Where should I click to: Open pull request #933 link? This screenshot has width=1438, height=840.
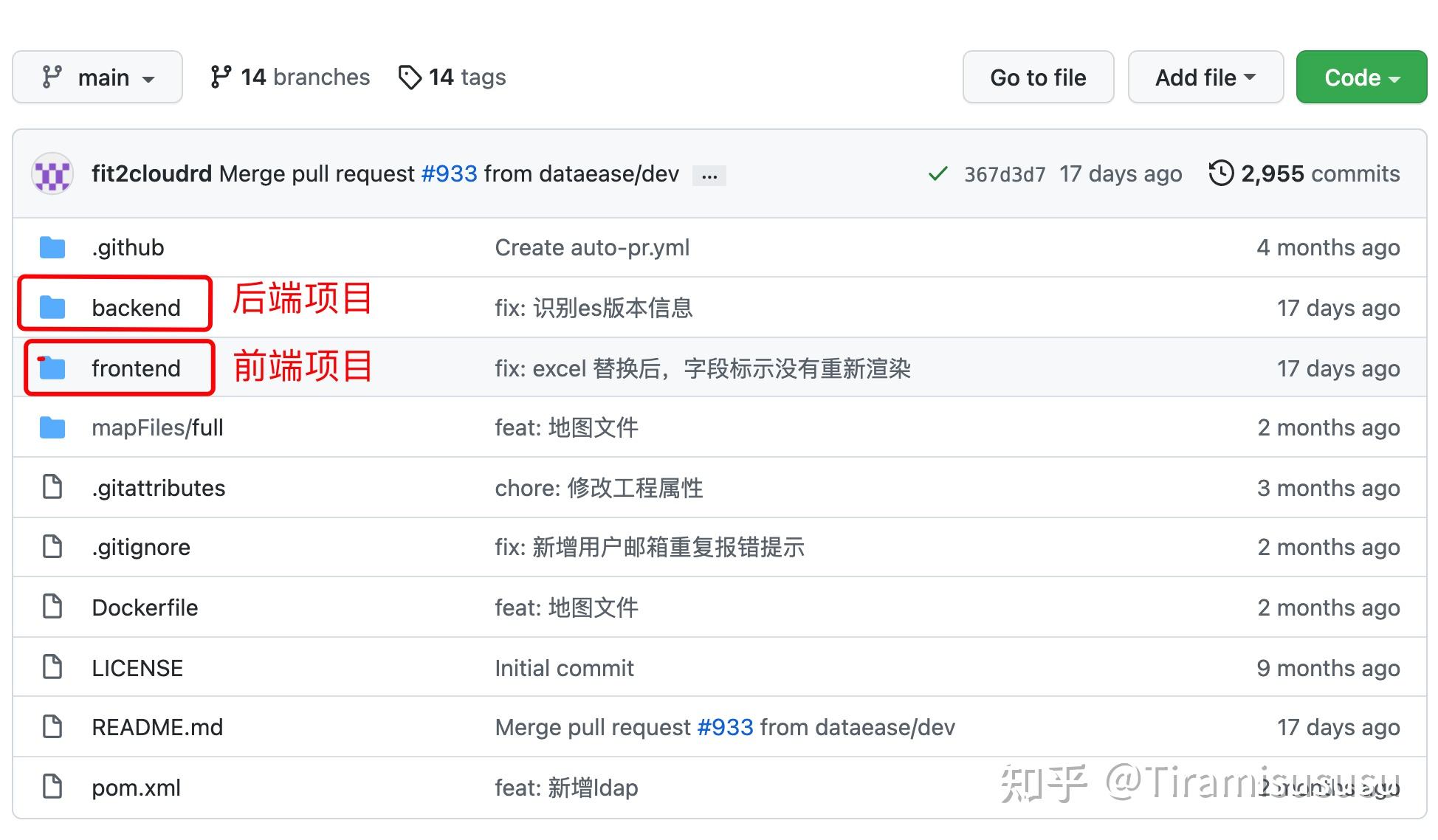[x=449, y=173]
